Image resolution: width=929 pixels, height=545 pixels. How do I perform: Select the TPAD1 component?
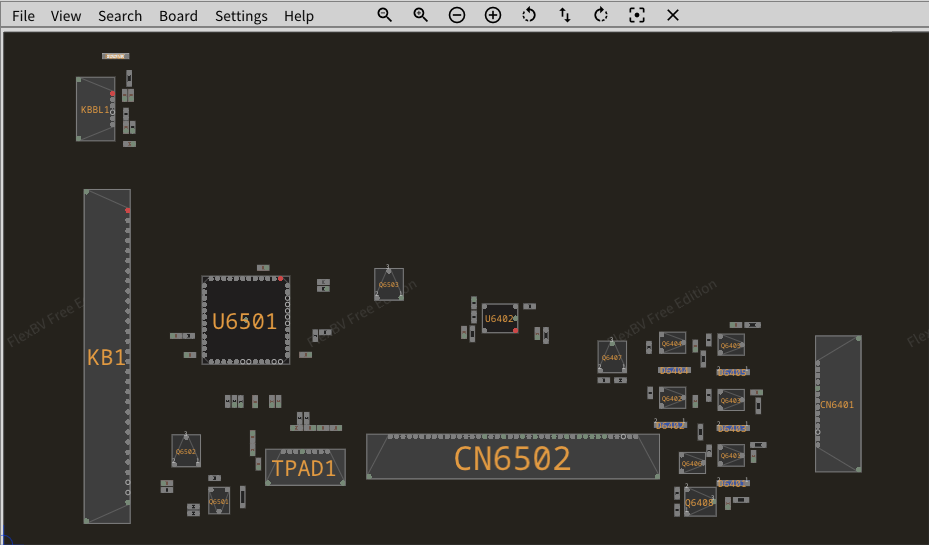305,467
